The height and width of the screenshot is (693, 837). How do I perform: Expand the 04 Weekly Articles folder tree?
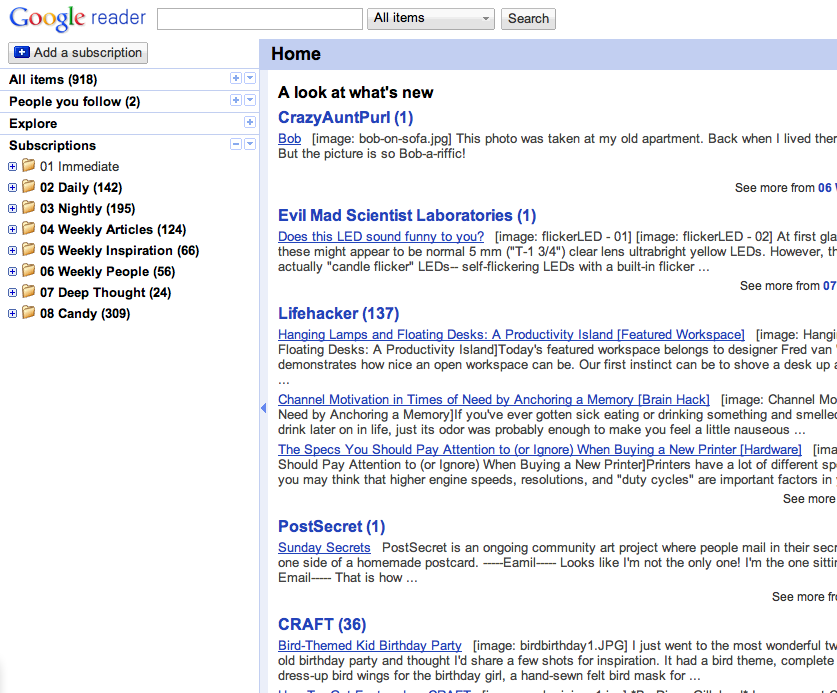(12, 230)
